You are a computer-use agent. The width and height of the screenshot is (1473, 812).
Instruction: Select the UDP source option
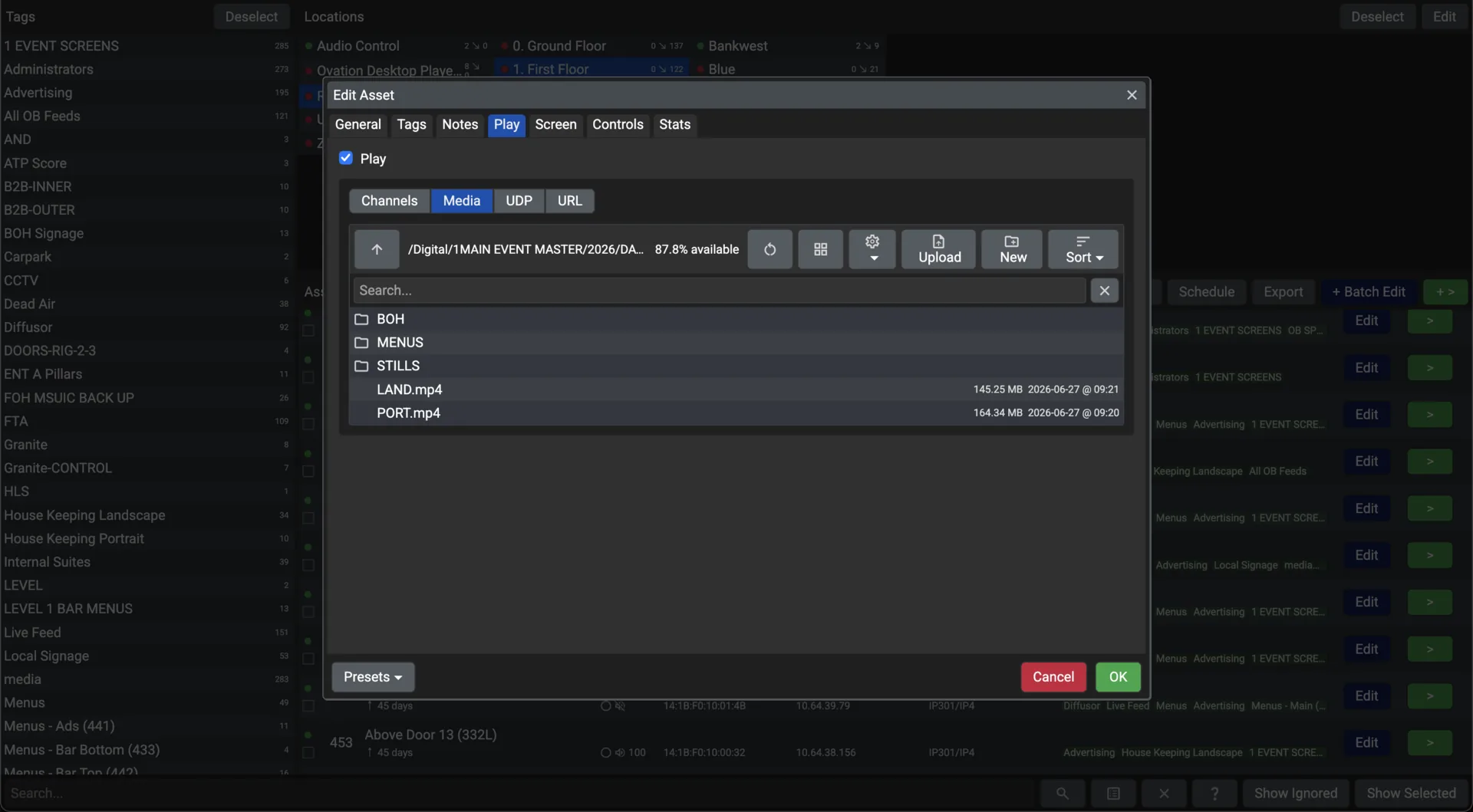pos(519,201)
